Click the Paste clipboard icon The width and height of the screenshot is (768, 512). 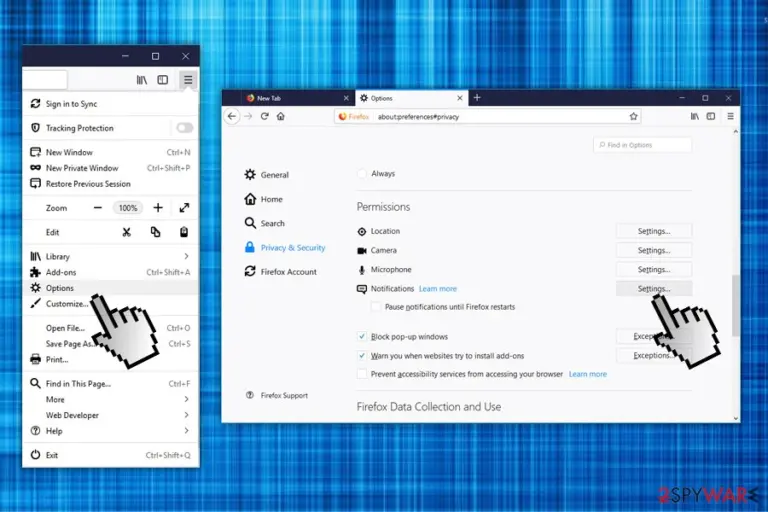click(x=184, y=232)
